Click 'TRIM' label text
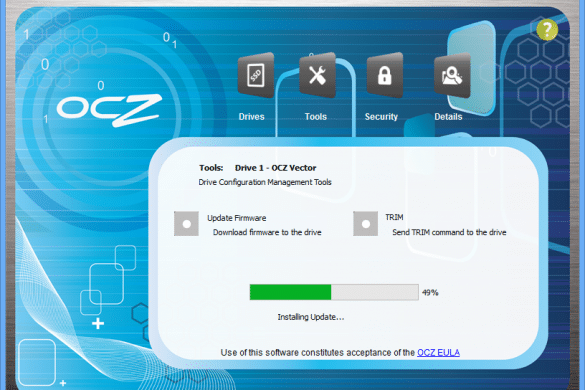Screen dimensions: 585x390 click(394, 217)
